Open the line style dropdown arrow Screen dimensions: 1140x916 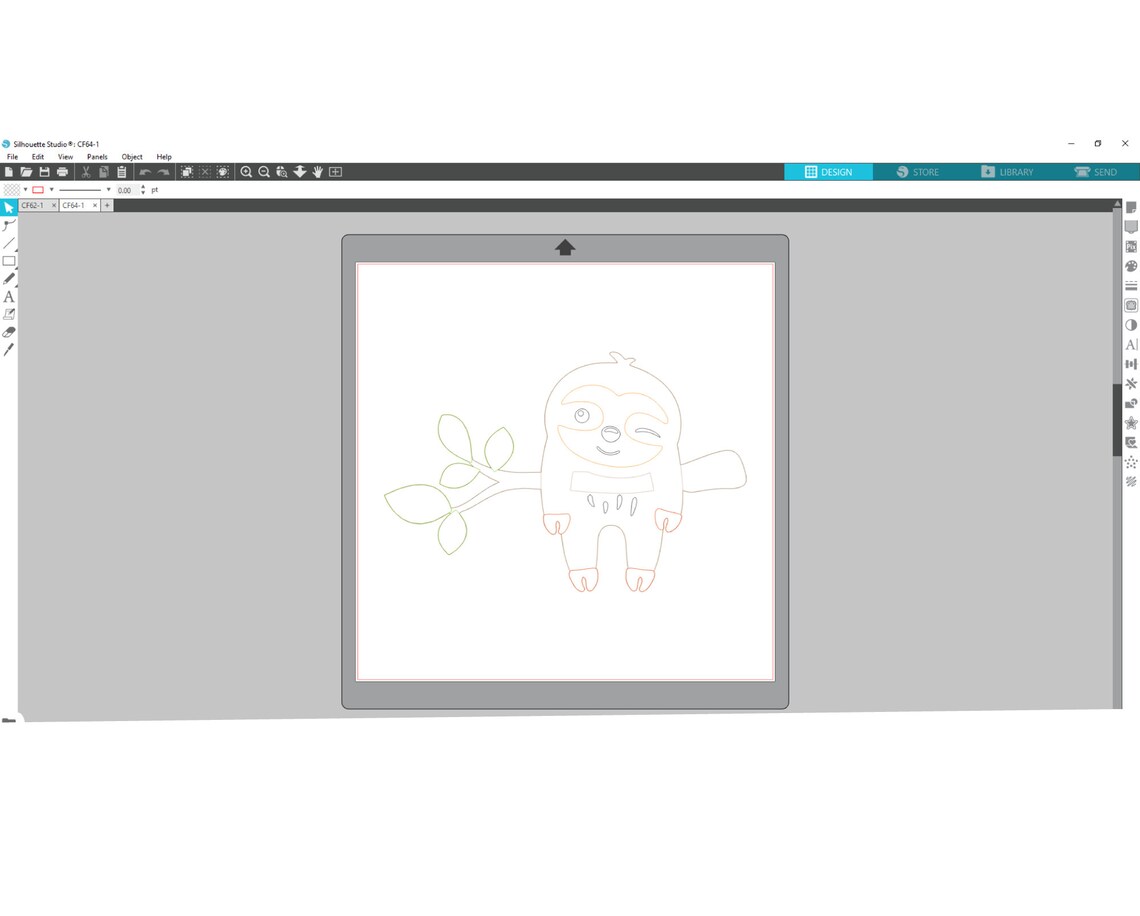pyautogui.click(x=108, y=190)
